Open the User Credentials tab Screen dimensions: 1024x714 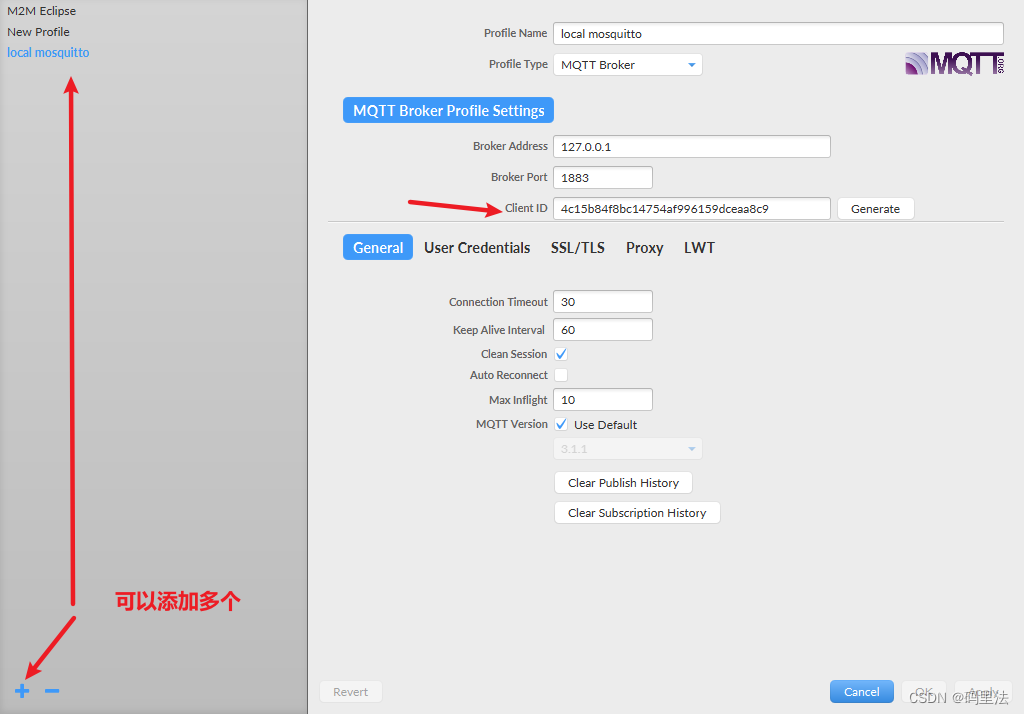(x=477, y=248)
